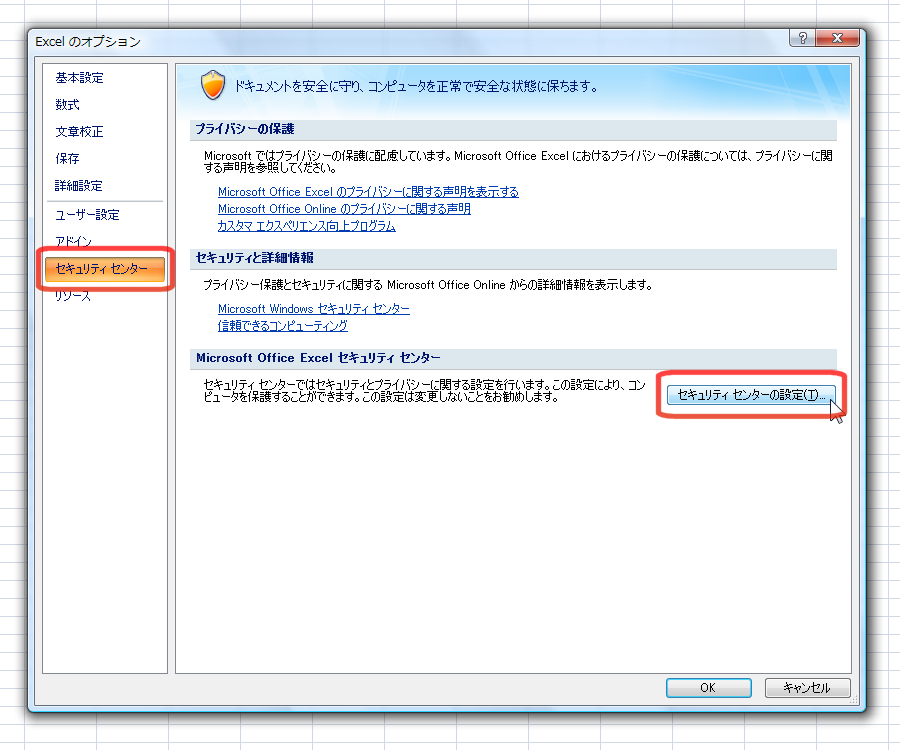The width and height of the screenshot is (900, 750).
Task: Select the アドイン category
Action: point(73,242)
